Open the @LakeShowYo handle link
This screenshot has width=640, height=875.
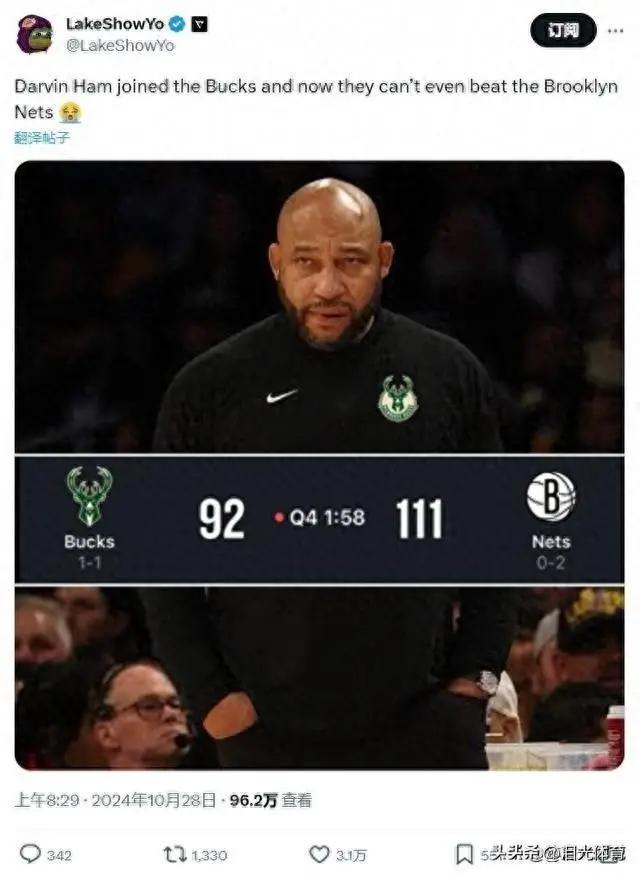click(x=120, y=46)
